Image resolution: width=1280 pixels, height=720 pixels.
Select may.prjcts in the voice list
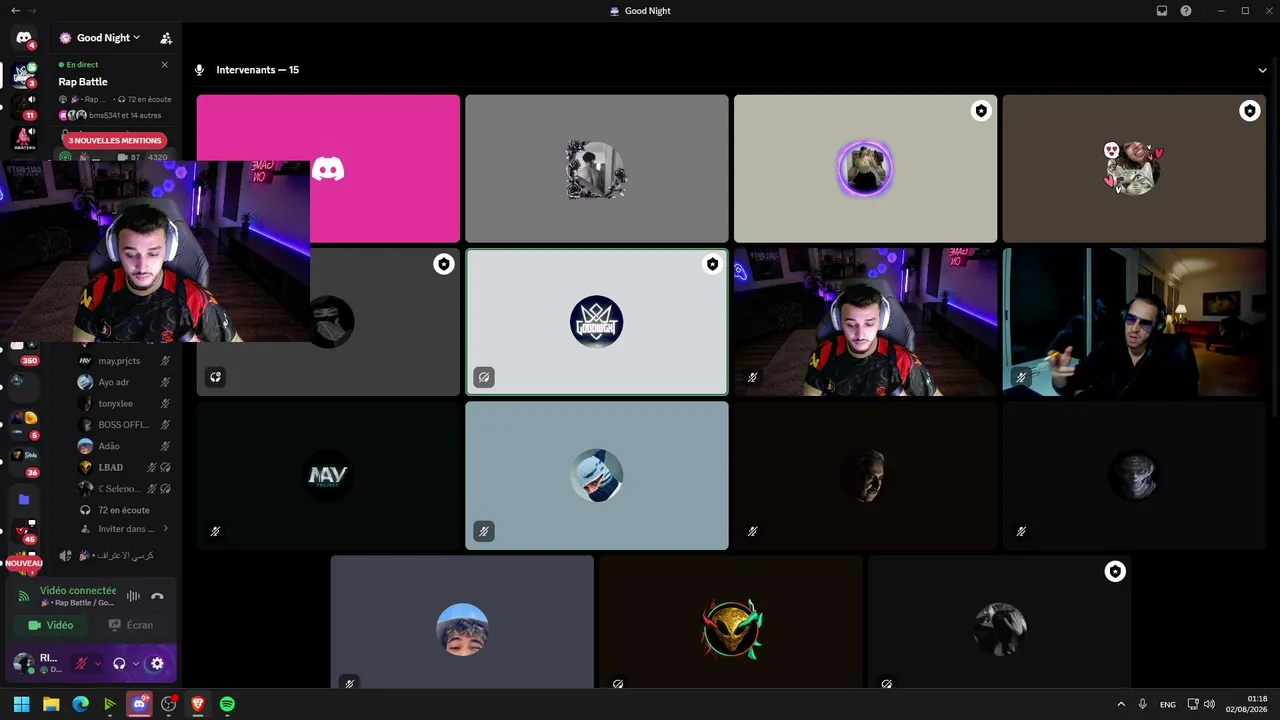coord(124,361)
